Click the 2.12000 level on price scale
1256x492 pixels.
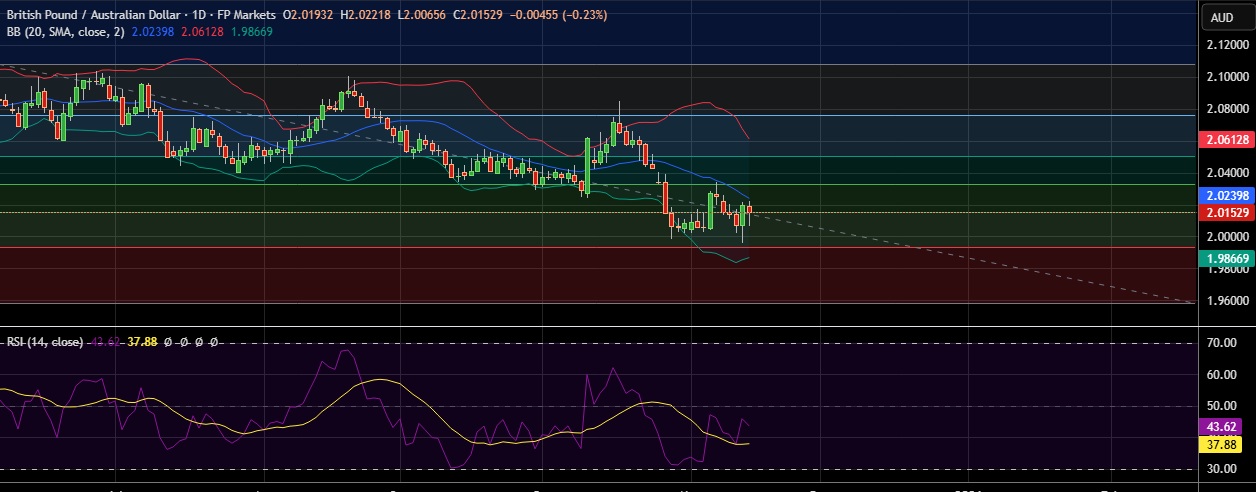tap(1225, 45)
